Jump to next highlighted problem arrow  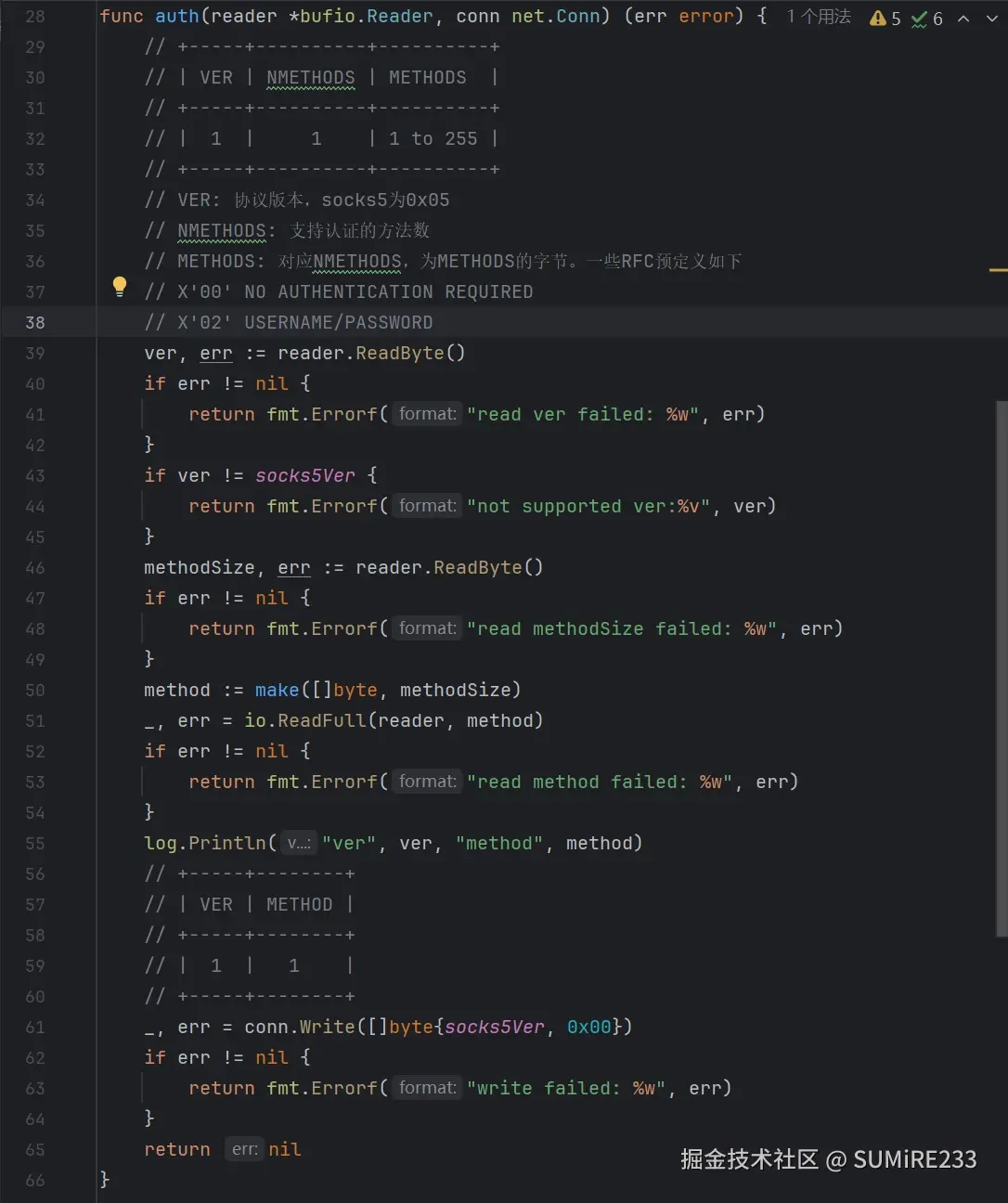991,19
